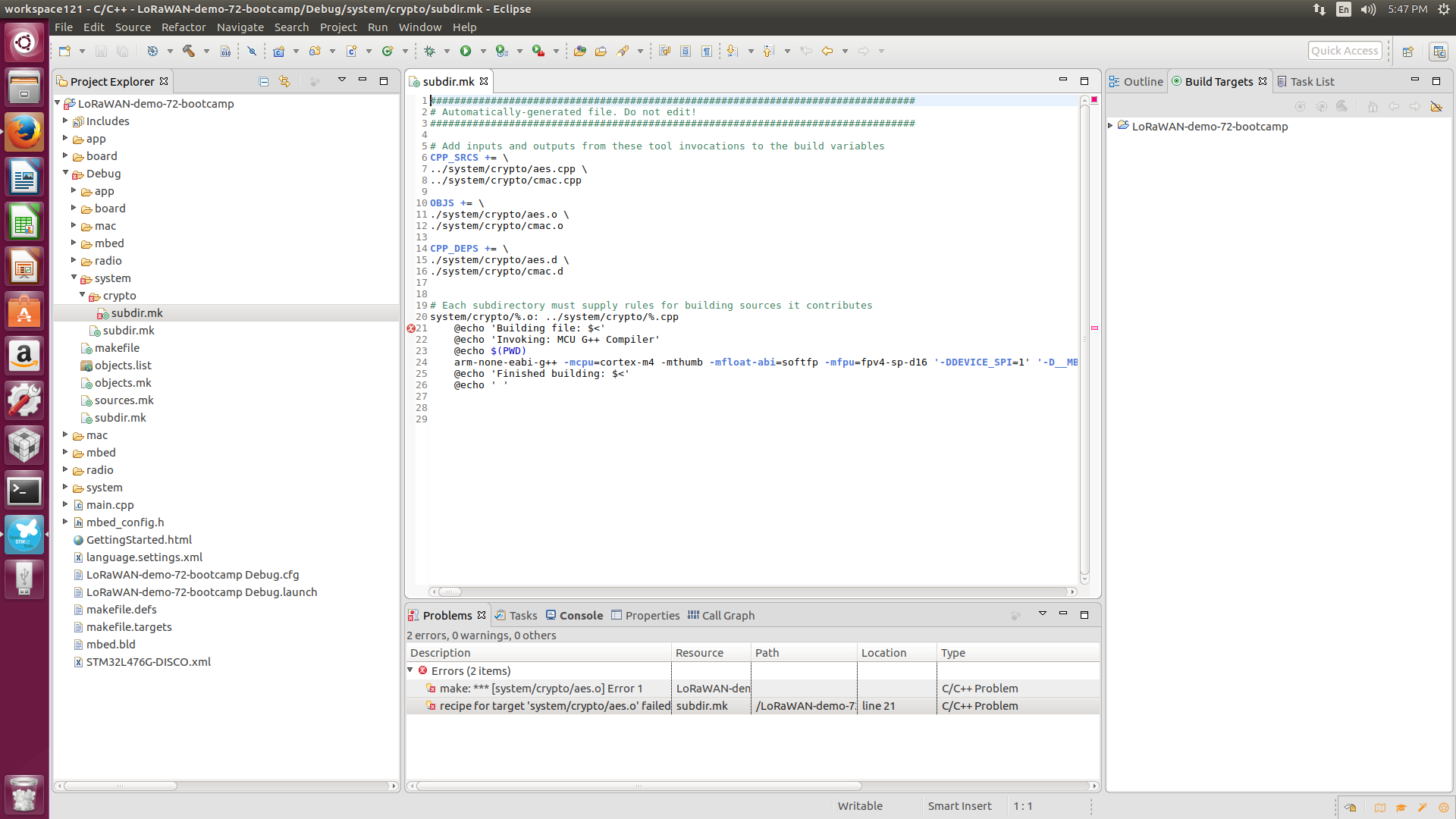The height and width of the screenshot is (819, 1456).
Task: Toggle Hide Empty Folders in Build Targets
Action: pyautogui.click(x=1436, y=106)
